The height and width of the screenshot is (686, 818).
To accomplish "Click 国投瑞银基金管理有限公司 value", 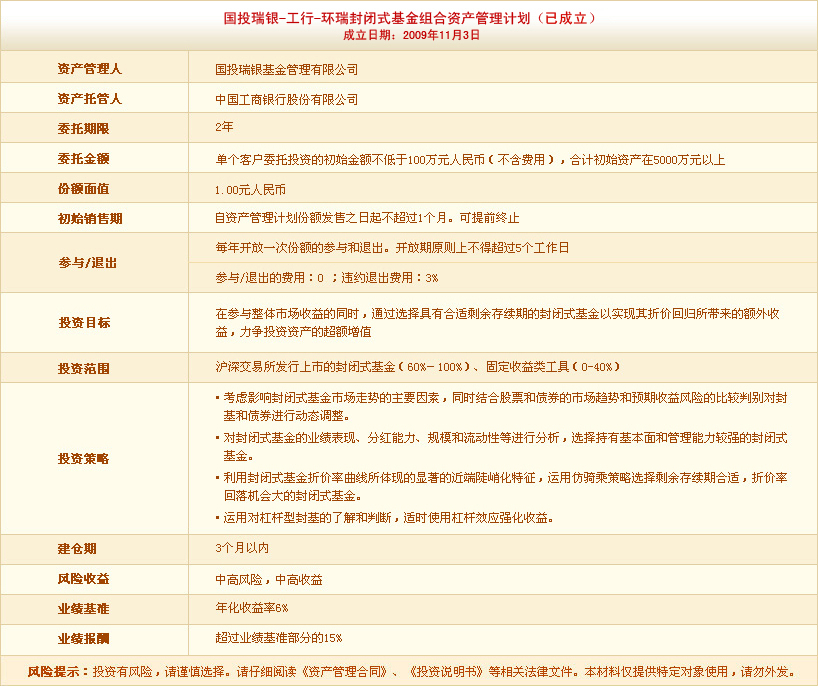I will click(286, 70).
